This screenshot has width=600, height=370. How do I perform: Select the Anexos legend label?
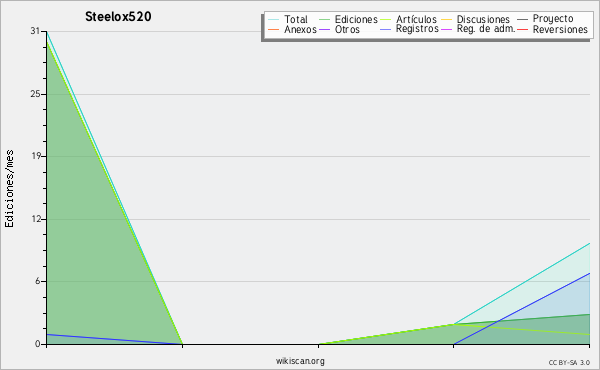tap(300, 29)
